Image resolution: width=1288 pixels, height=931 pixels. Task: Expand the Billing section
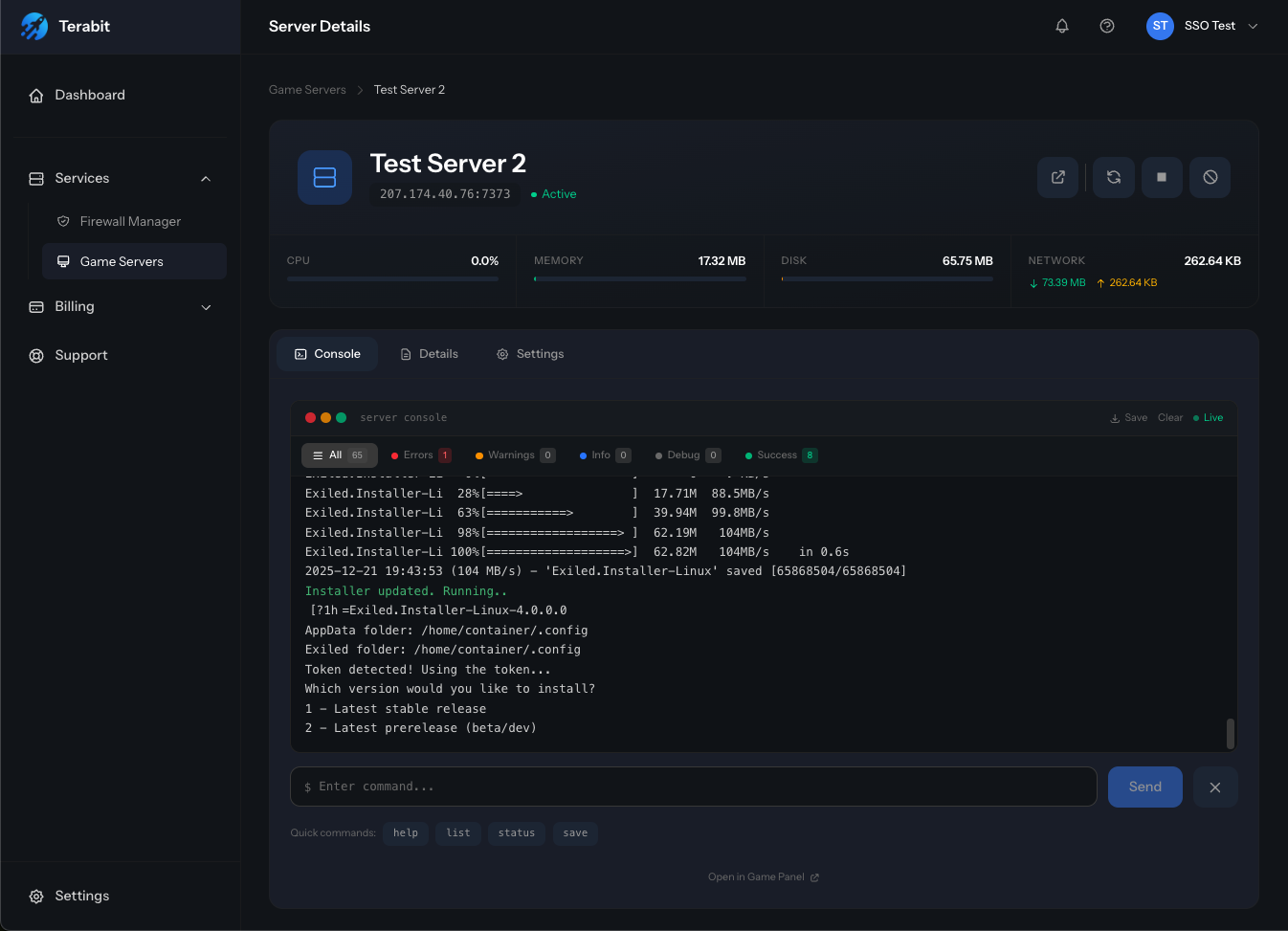[206, 307]
